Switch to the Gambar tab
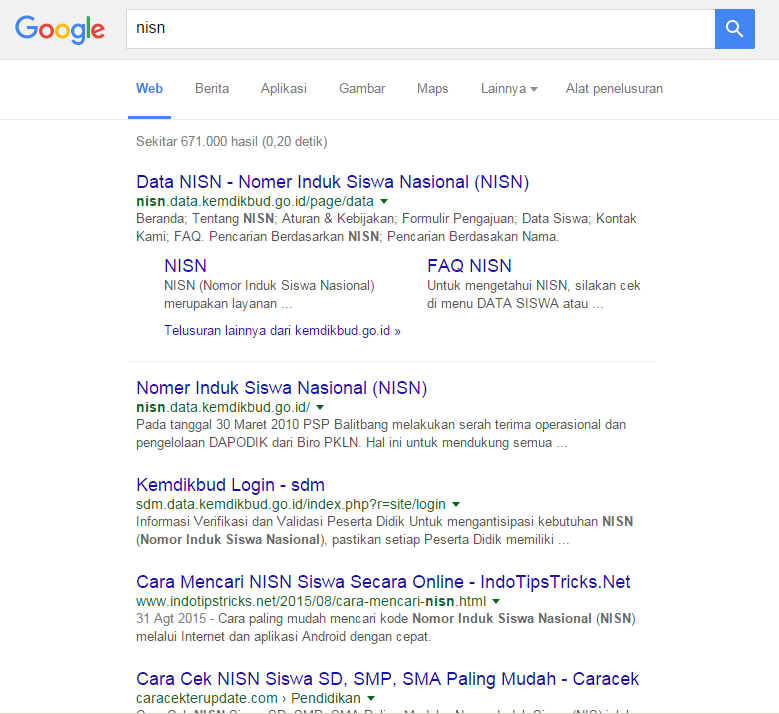Viewport: 779px width, 714px height. pos(362,88)
